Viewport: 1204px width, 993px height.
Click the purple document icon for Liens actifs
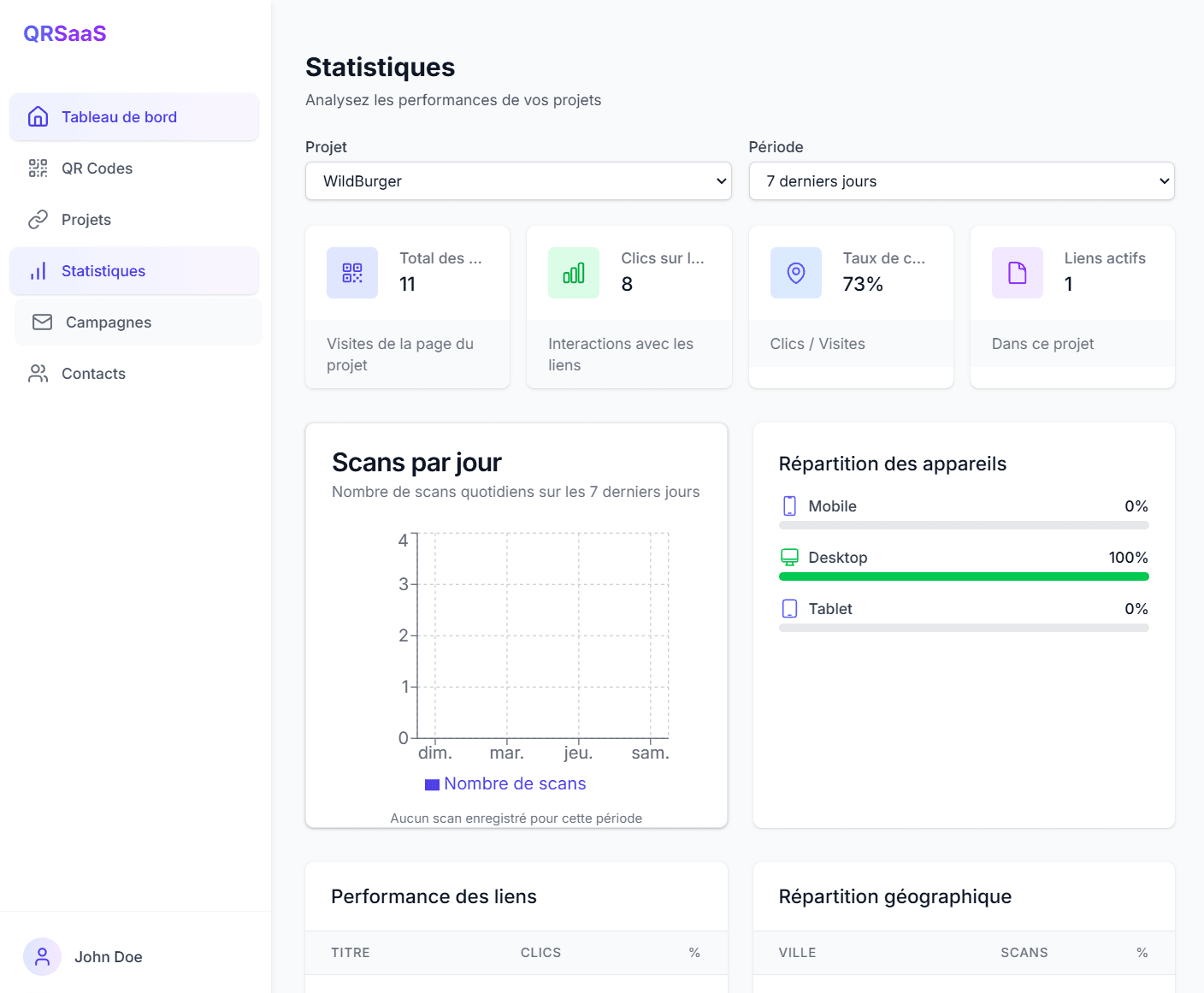pyautogui.click(x=1017, y=273)
